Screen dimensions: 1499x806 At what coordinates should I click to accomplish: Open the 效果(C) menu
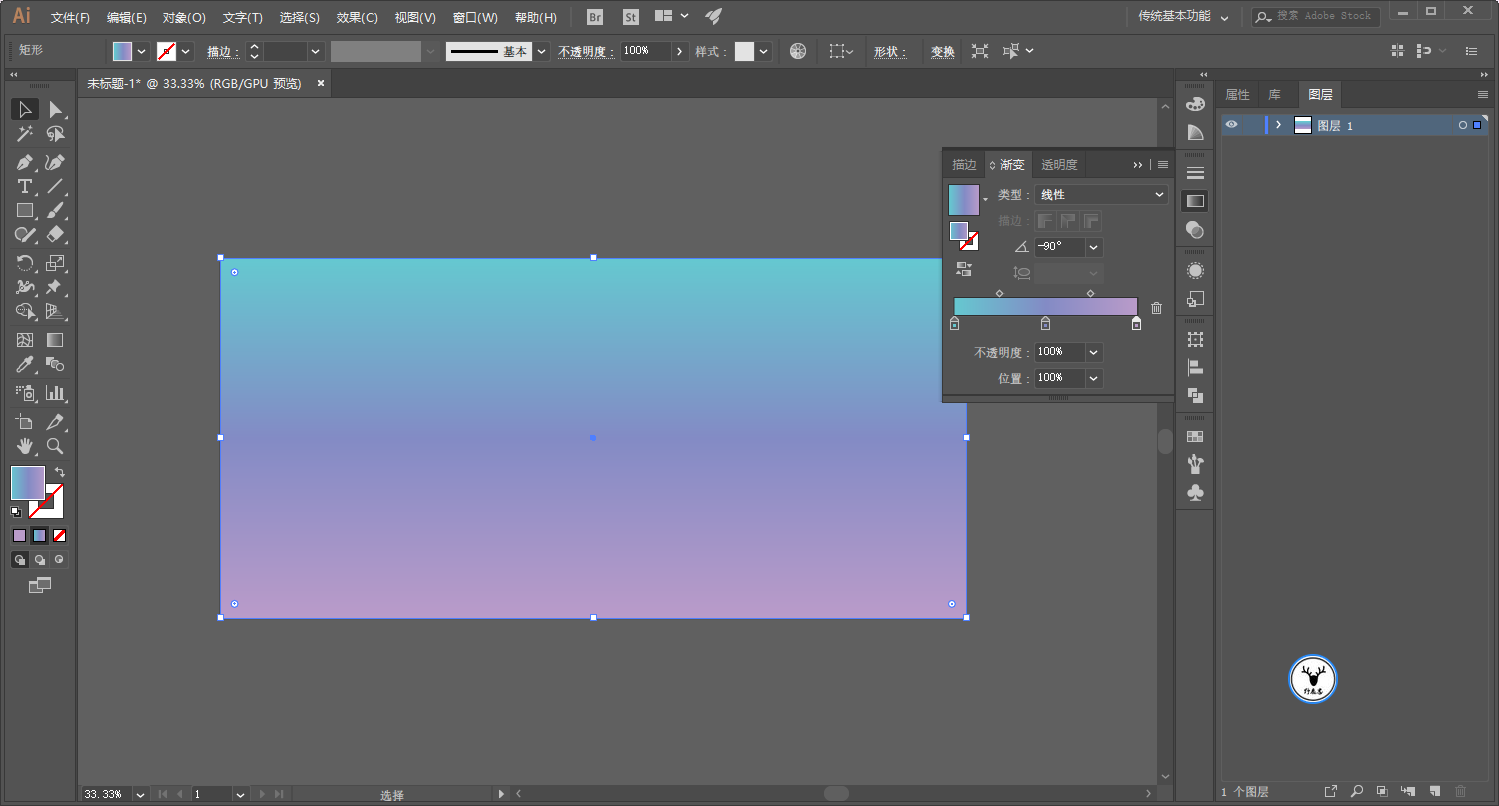357,18
